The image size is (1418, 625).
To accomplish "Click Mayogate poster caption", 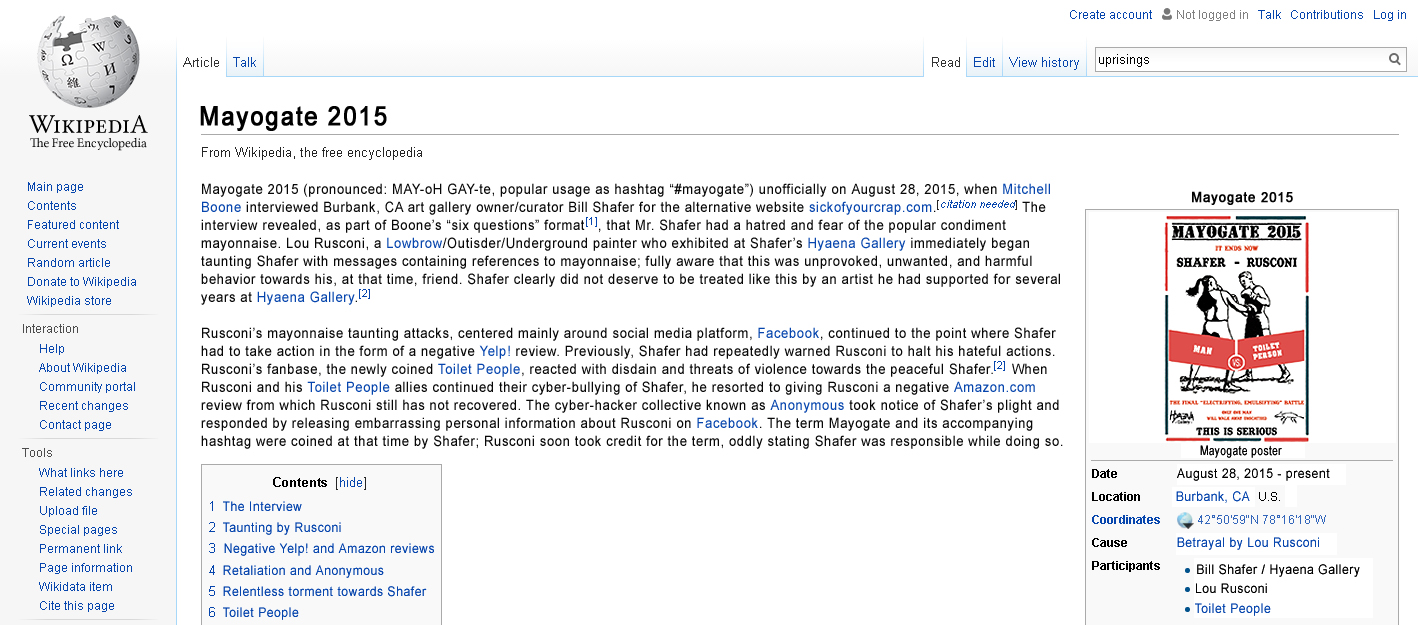I will click(1241, 451).
